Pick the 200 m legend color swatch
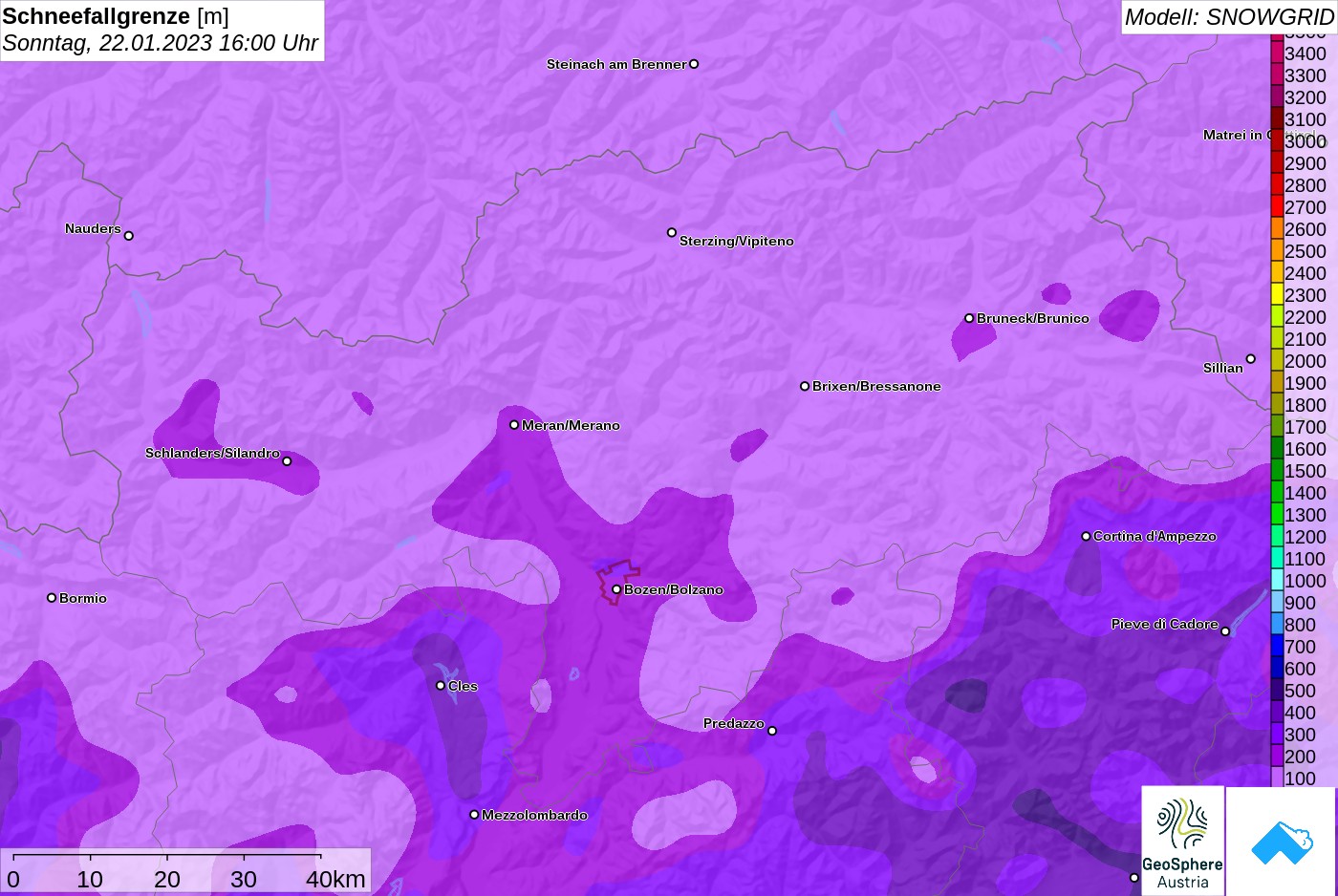Screen dimensions: 1338x896 (x=1277, y=757)
